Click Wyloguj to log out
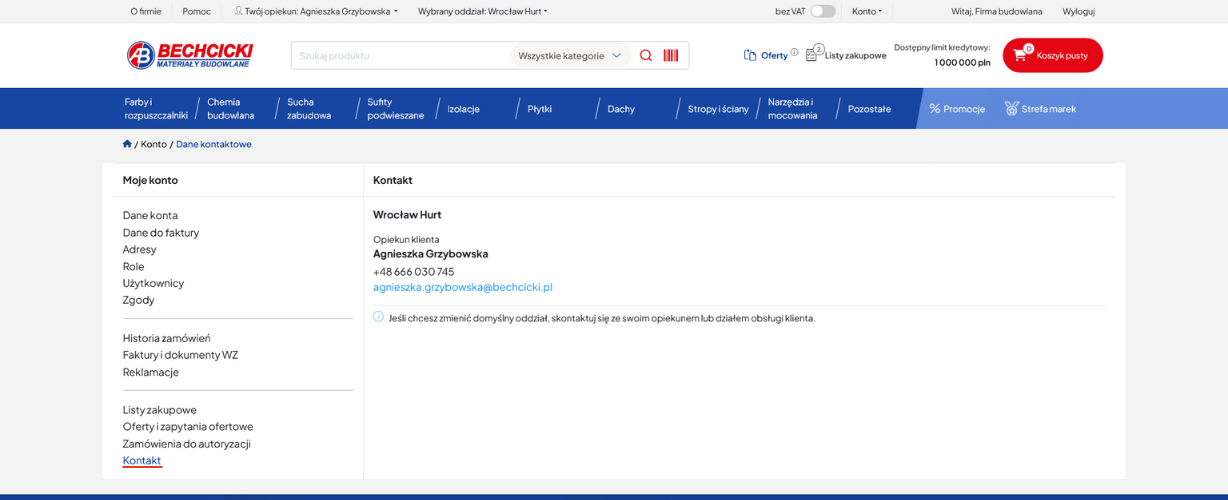Screen dimensions: 1228x500 point(1078,11)
